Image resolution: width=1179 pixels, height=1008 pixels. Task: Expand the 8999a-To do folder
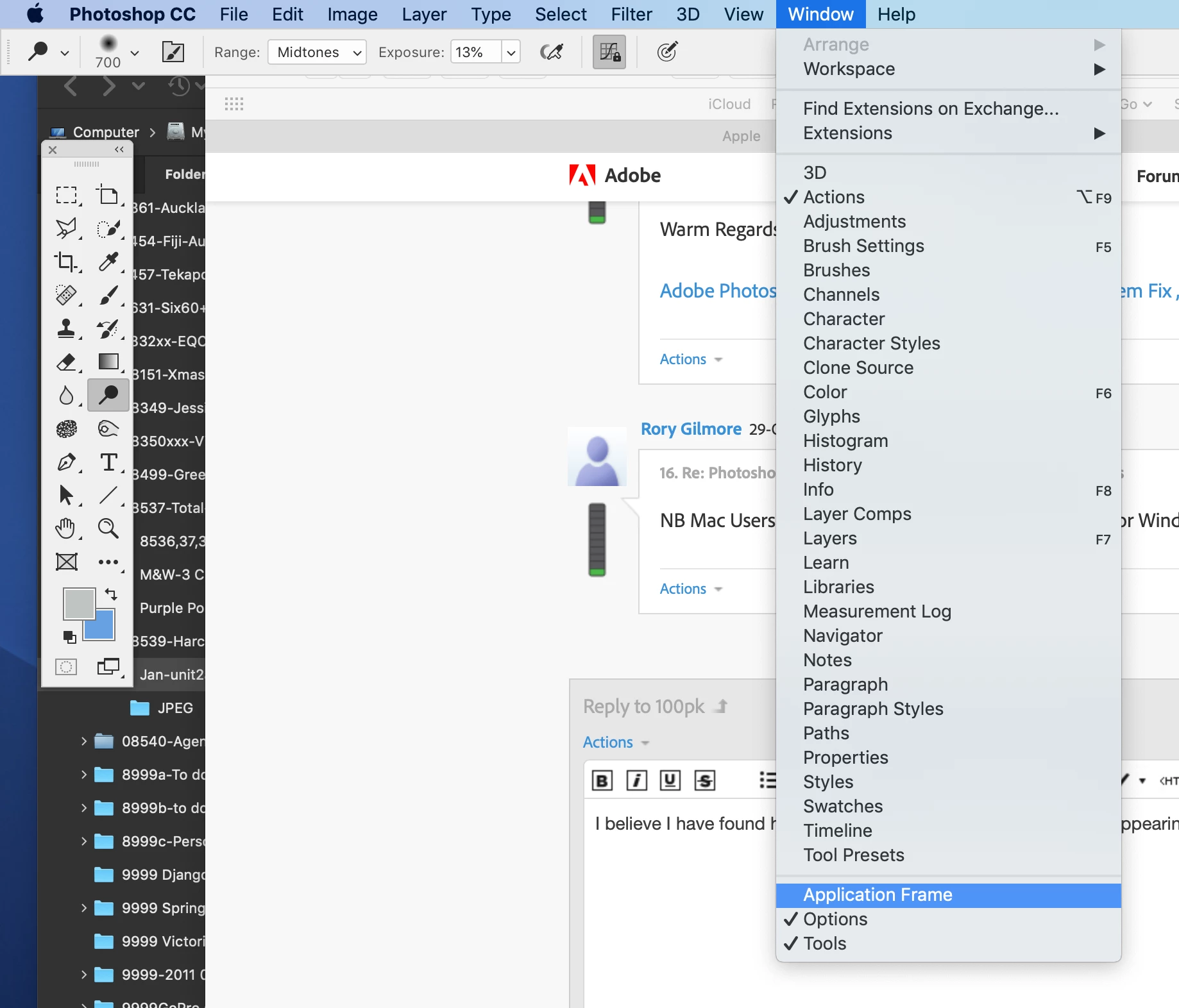pyautogui.click(x=84, y=775)
